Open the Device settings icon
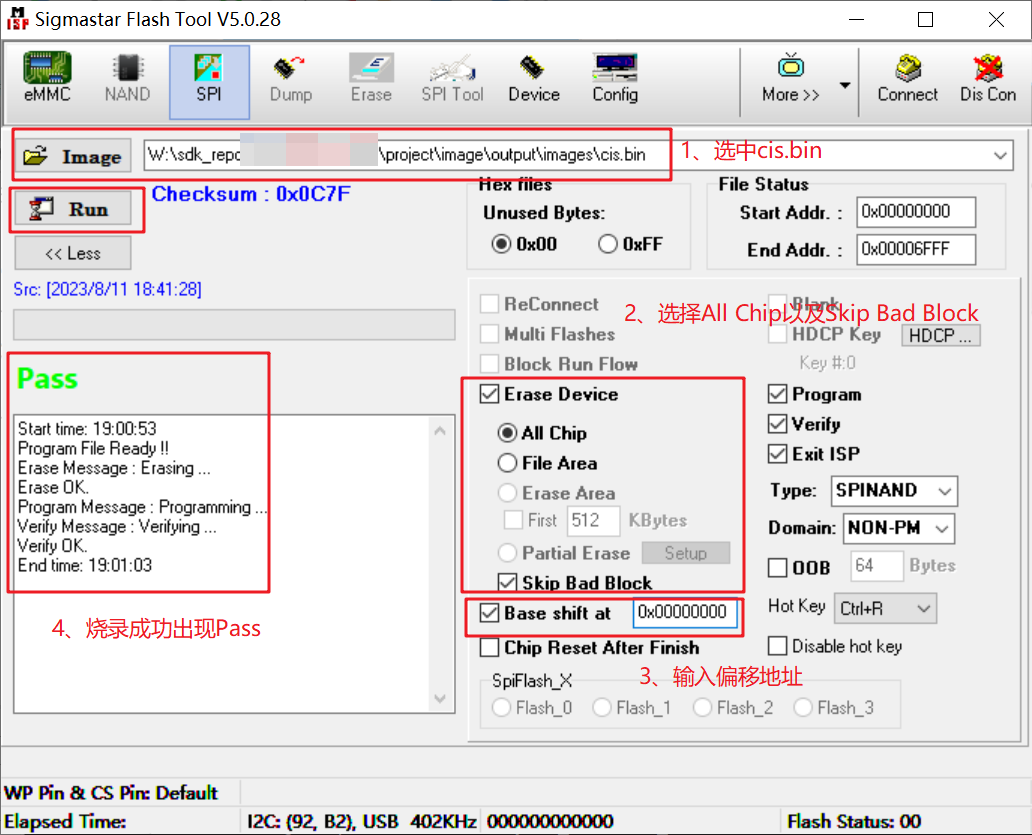 pos(534,78)
